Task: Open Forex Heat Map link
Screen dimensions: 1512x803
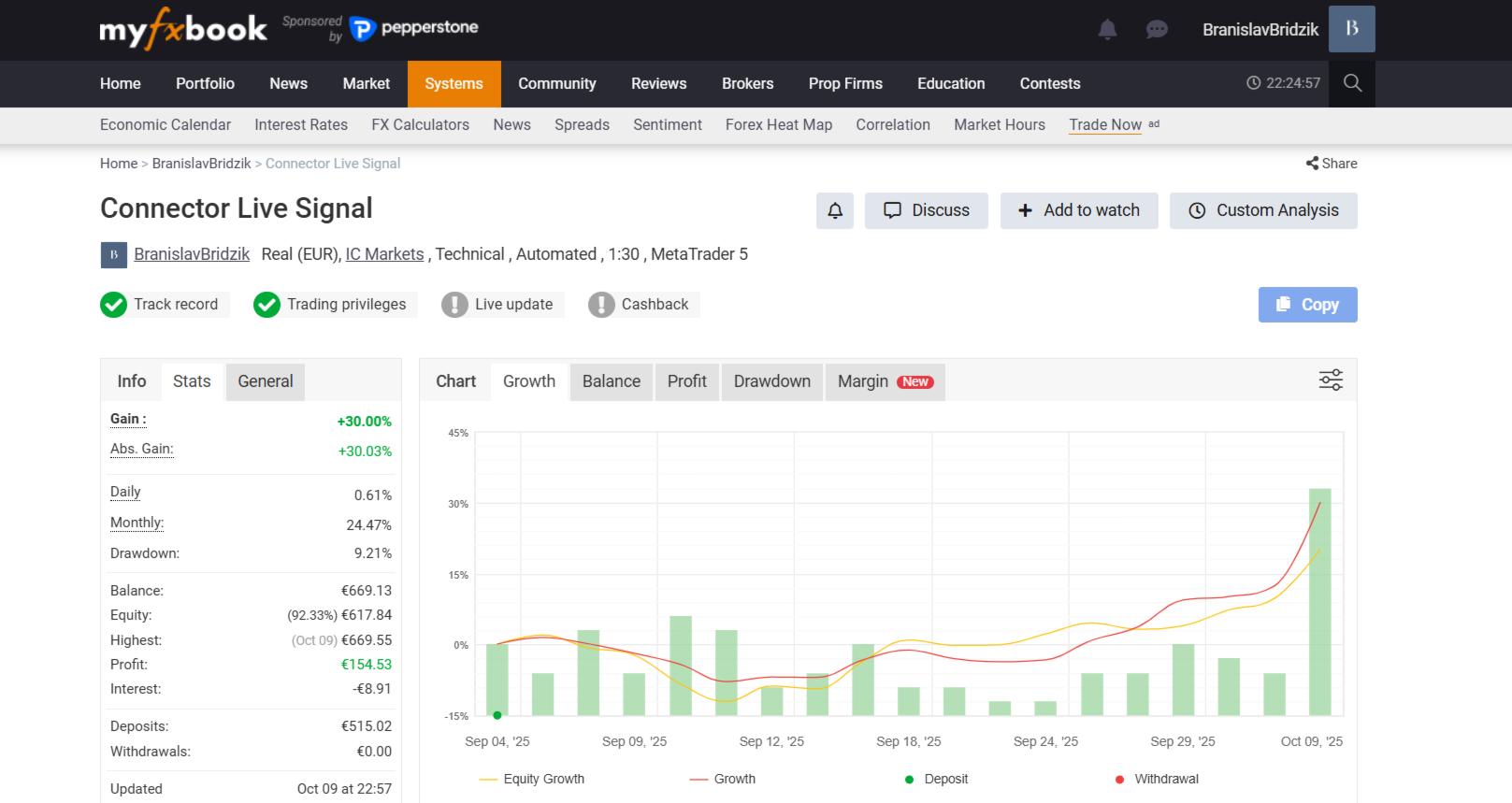Action: pos(779,125)
